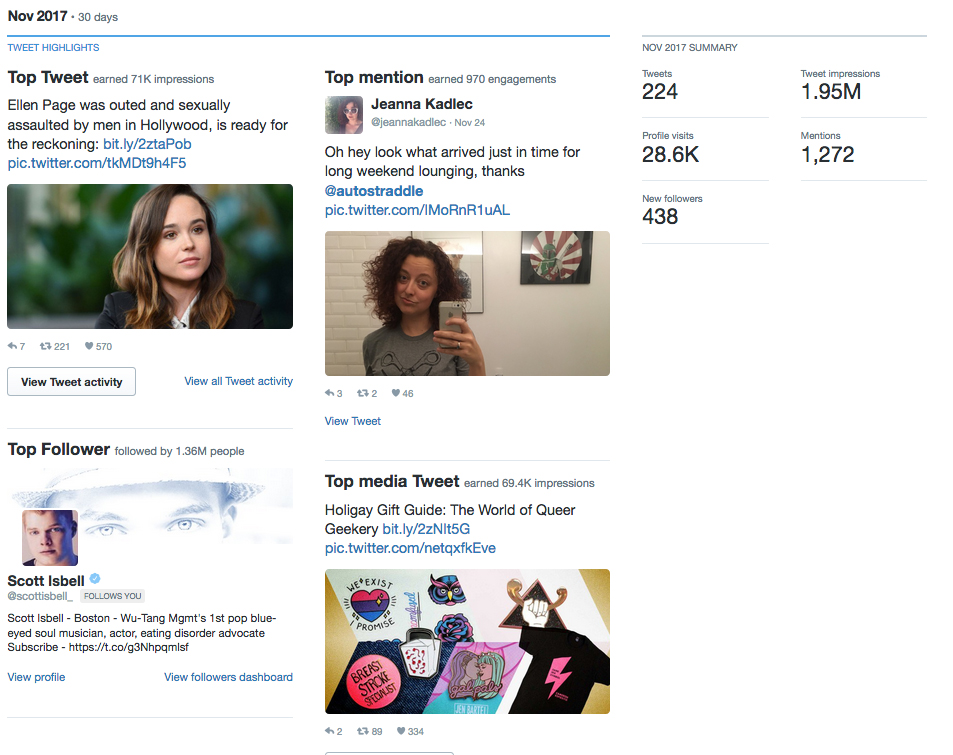Image resolution: width=953 pixels, height=755 pixels.
Task: Click Scott Isbell's verified badge
Action: [x=95, y=579]
